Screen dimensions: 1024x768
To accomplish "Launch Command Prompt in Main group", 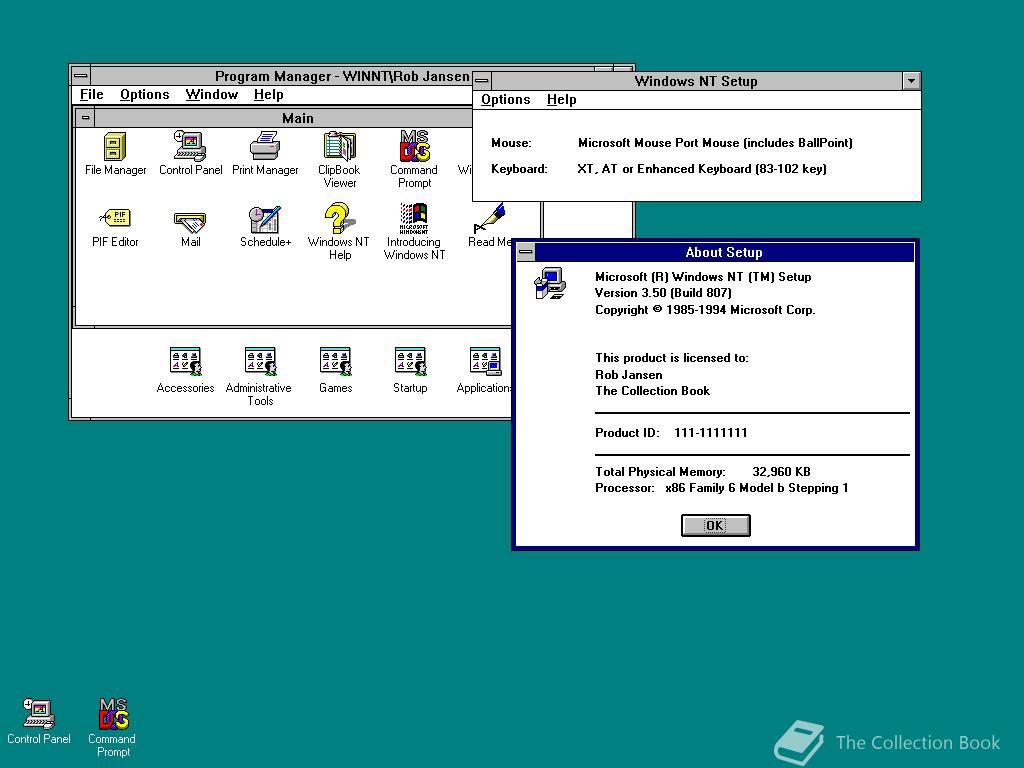I will [x=414, y=147].
